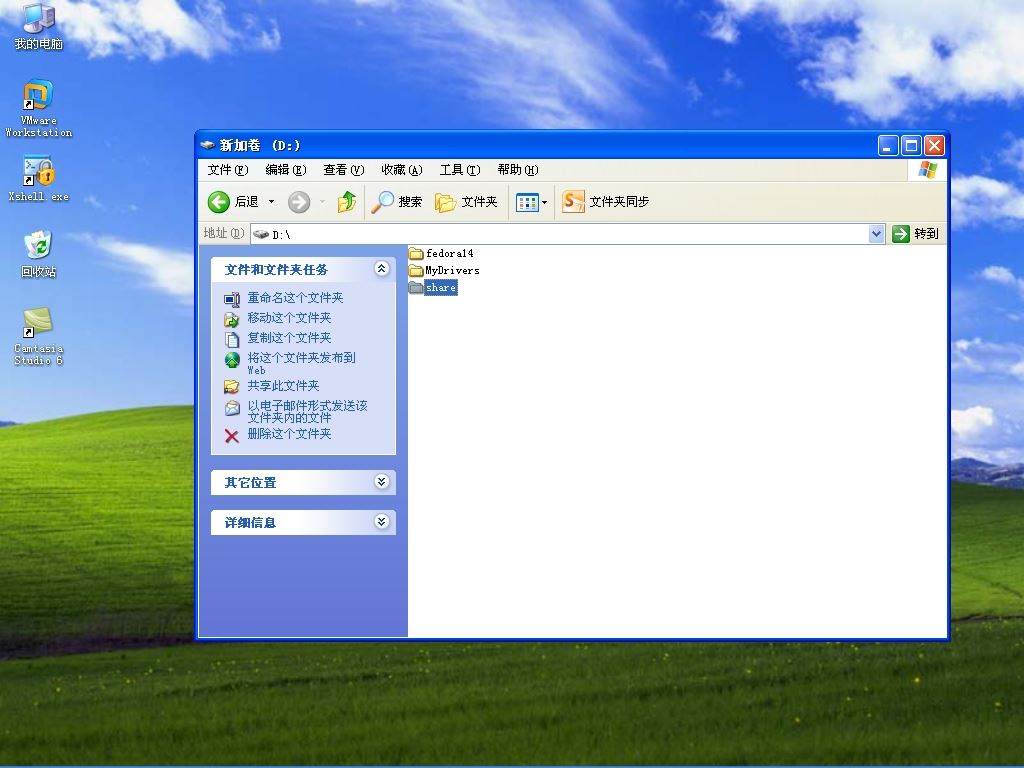Screen dimensions: 1024x768
Task: Collapse the 文件和文件夹任务 panel
Action: coord(381,269)
